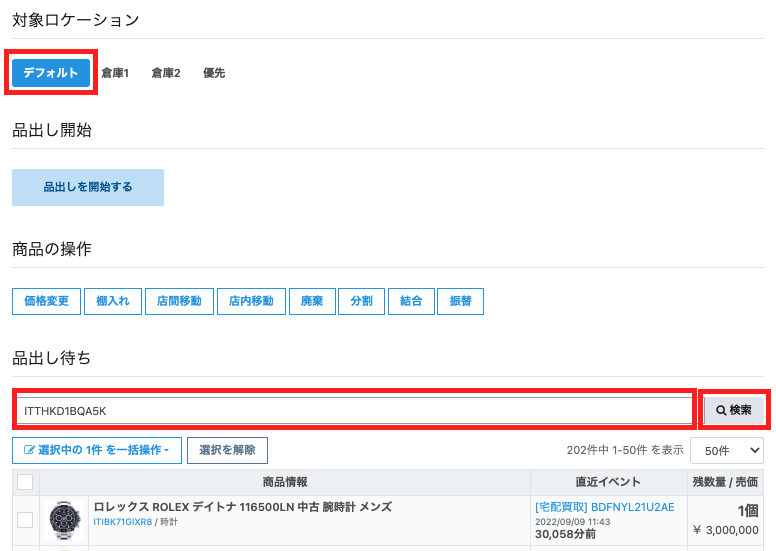This screenshot has height=551, width=776.
Task: Open the 優先 location tab
Action: tap(214, 73)
